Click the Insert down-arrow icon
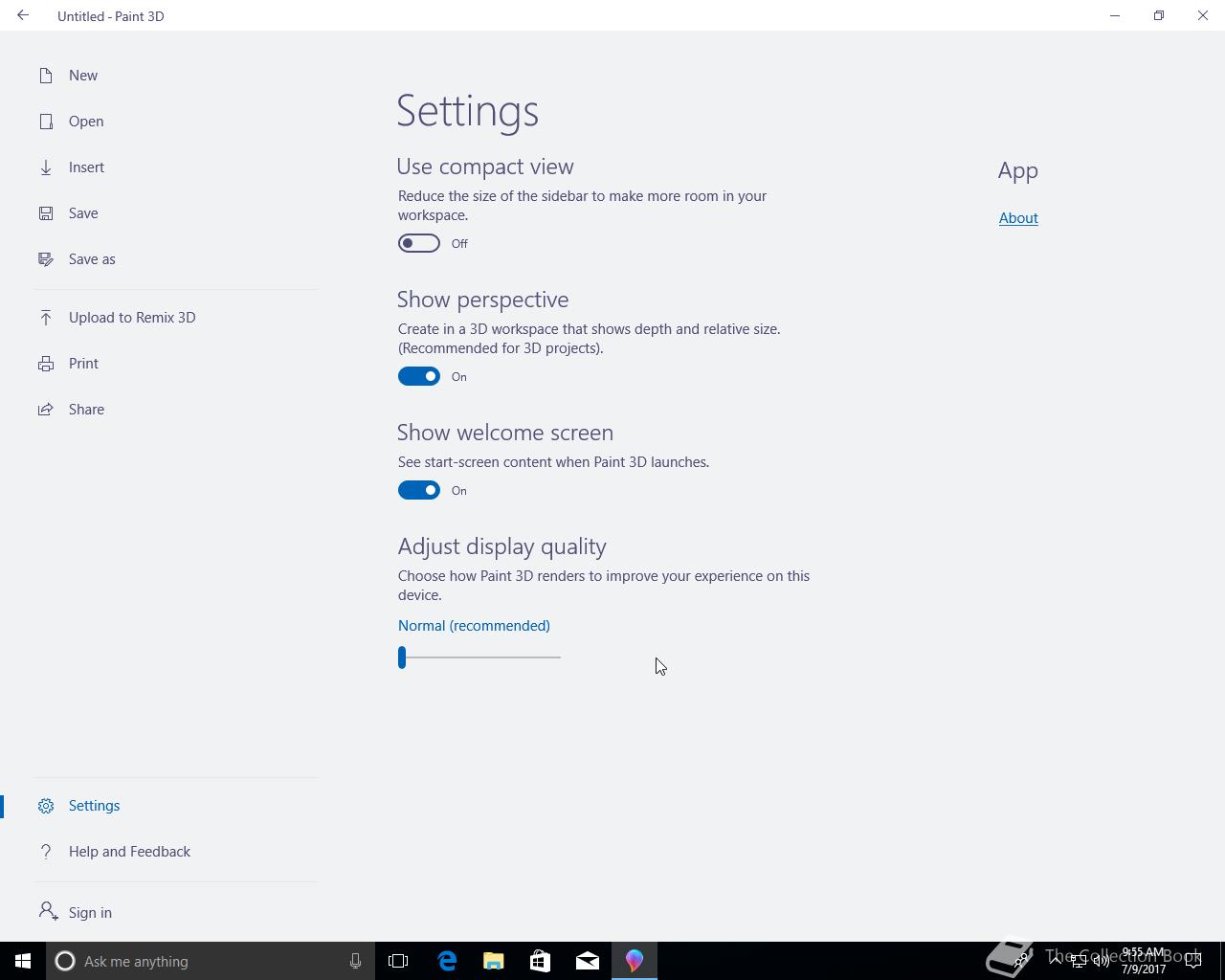 46,167
